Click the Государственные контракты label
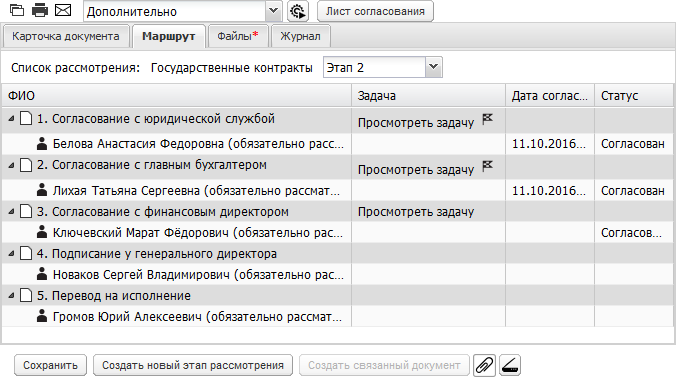 click(232, 68)
